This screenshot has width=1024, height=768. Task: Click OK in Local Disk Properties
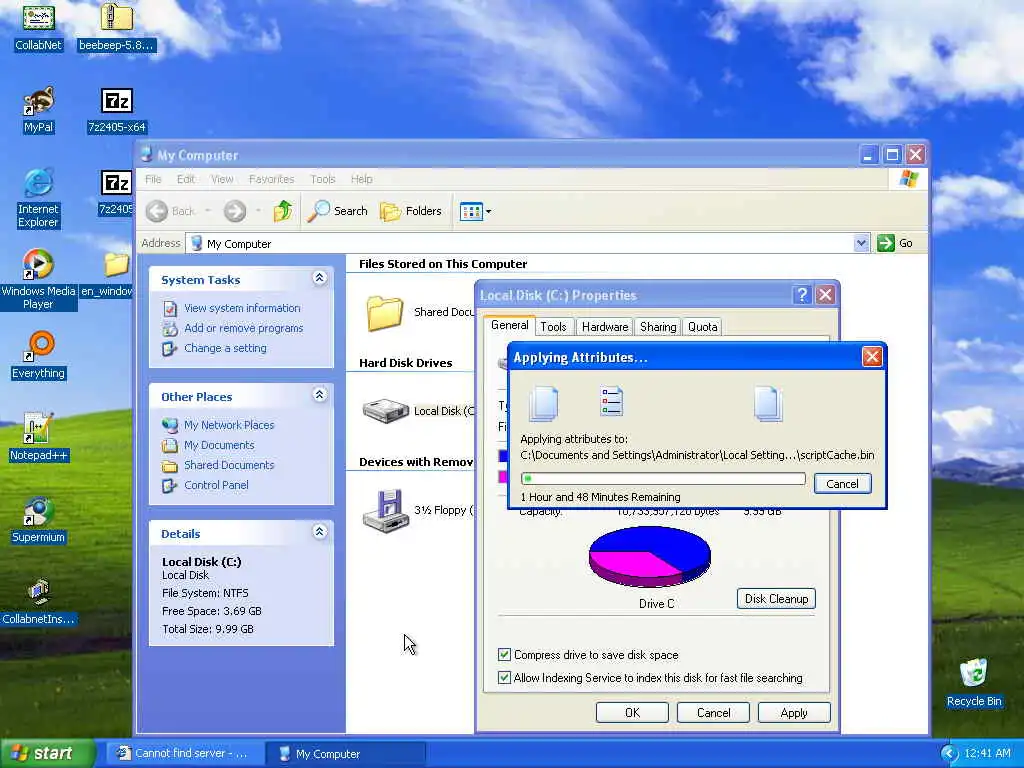click(x=632, y=712)
